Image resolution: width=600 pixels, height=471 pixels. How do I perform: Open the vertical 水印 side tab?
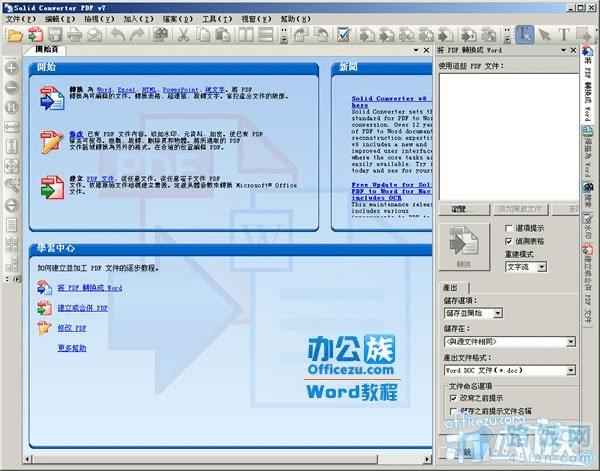[587, 225]
